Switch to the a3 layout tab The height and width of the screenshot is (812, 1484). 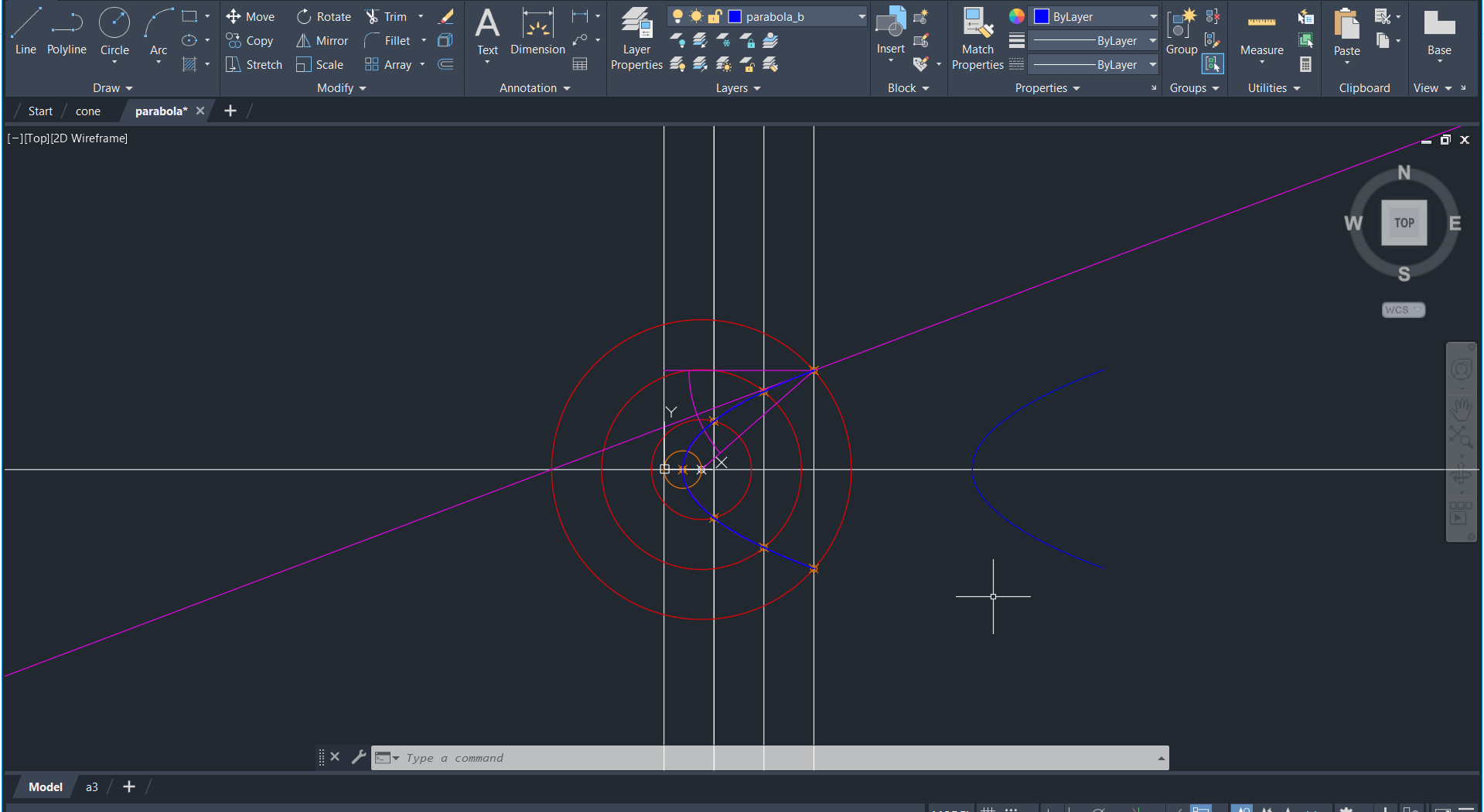92,787
